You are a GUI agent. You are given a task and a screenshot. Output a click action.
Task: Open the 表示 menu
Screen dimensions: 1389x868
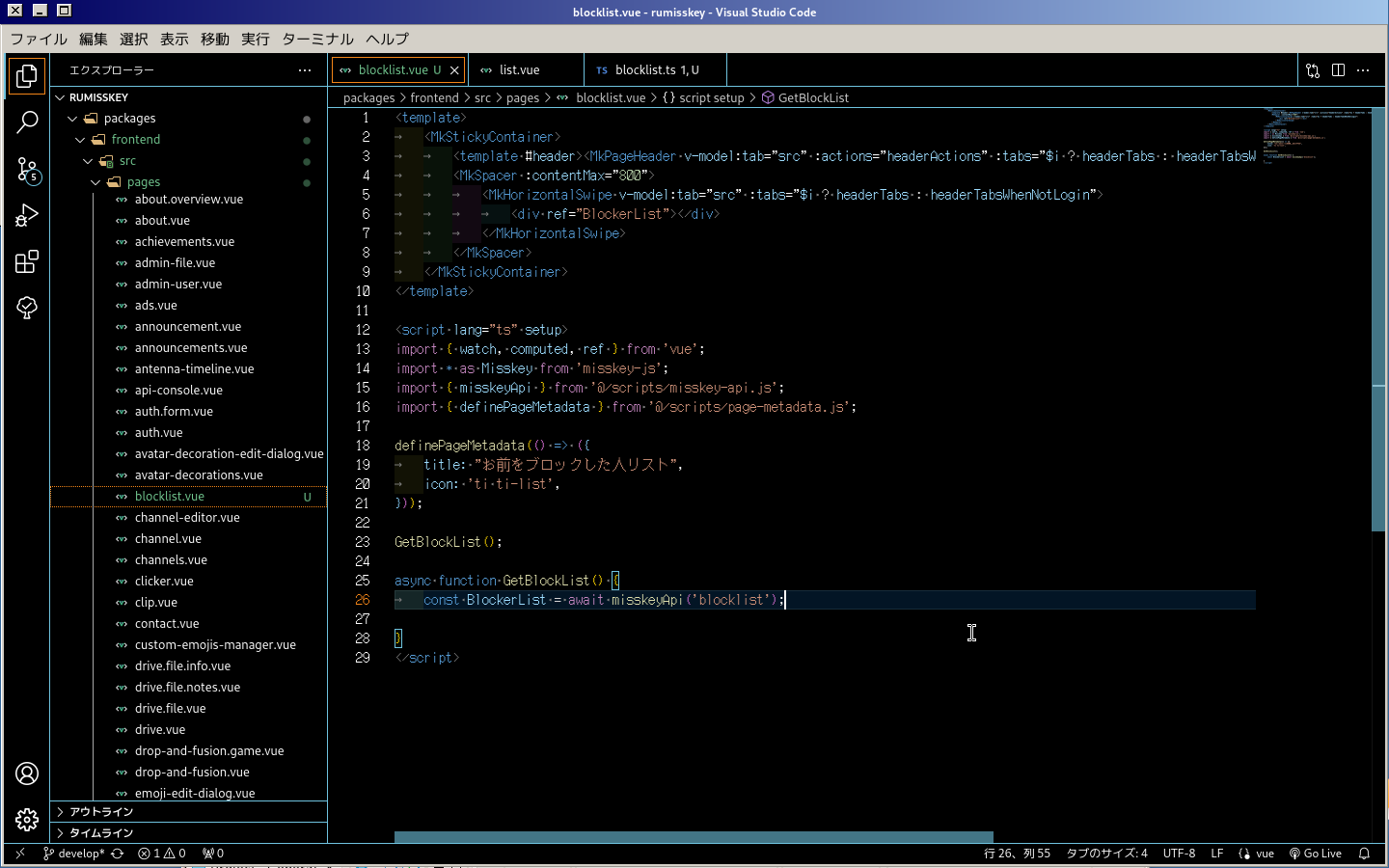[x=175, y=39]
